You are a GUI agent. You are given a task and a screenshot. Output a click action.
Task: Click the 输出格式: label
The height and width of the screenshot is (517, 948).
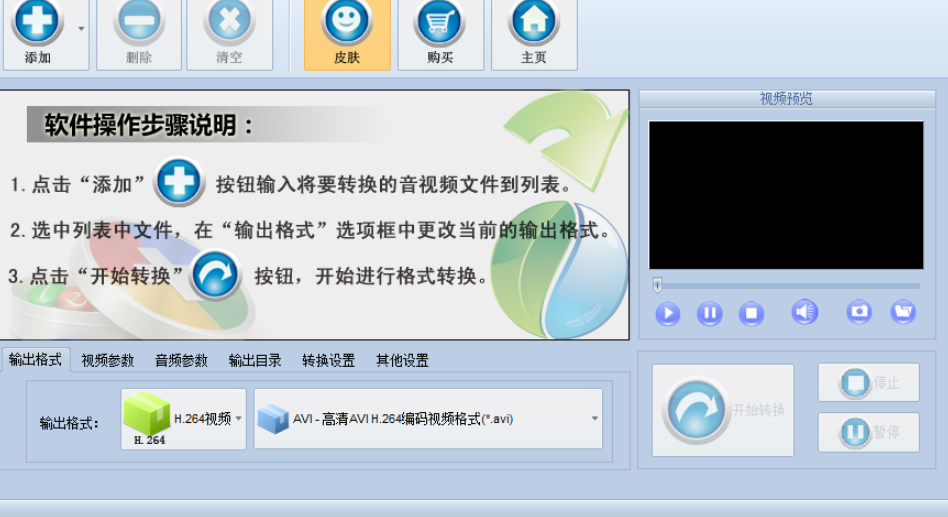point(69,423)
